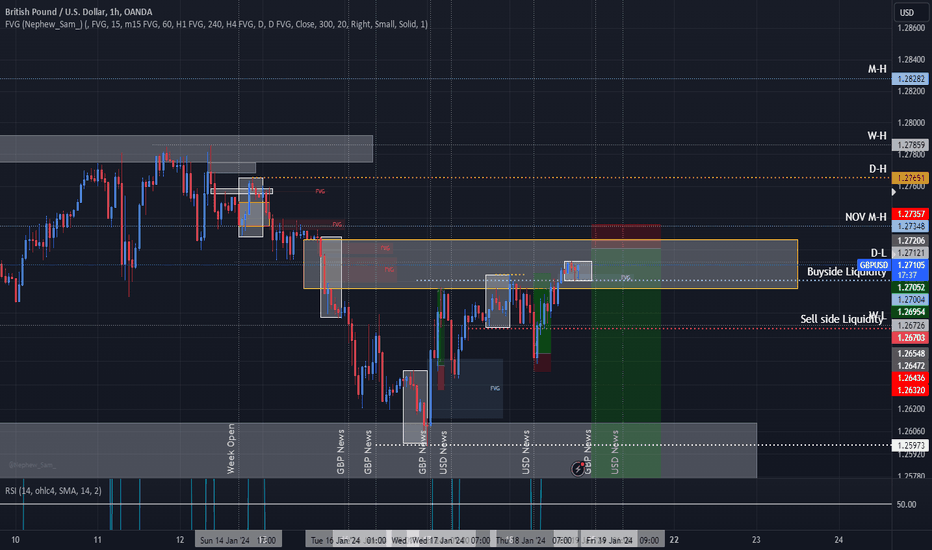Select the red 1.26320 price label
Image resolution: width=932 pixels, height=550 pixels.
(911, 391)
